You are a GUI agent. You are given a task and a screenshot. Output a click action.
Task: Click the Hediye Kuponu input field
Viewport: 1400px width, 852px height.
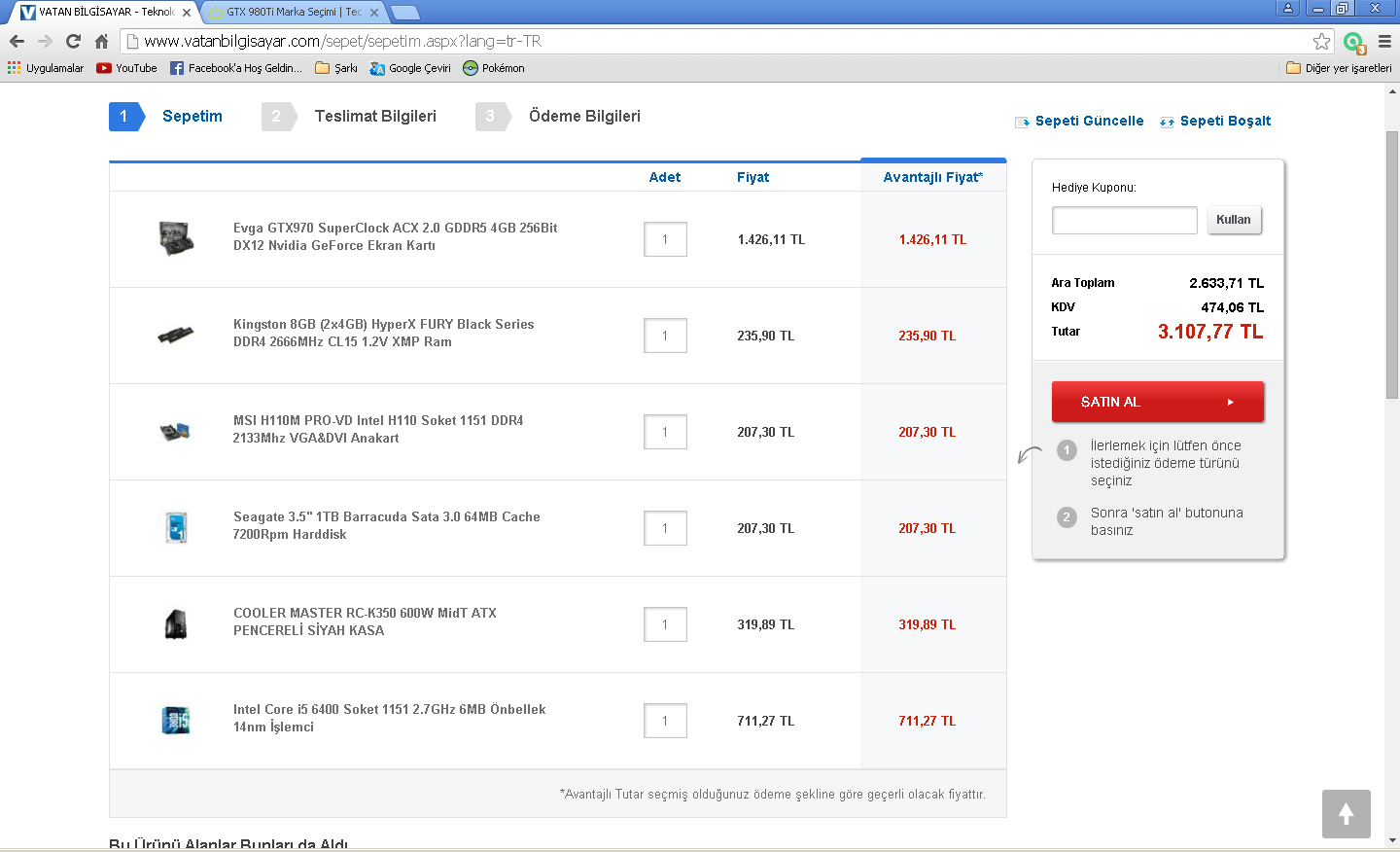[x=1124, y=220]
